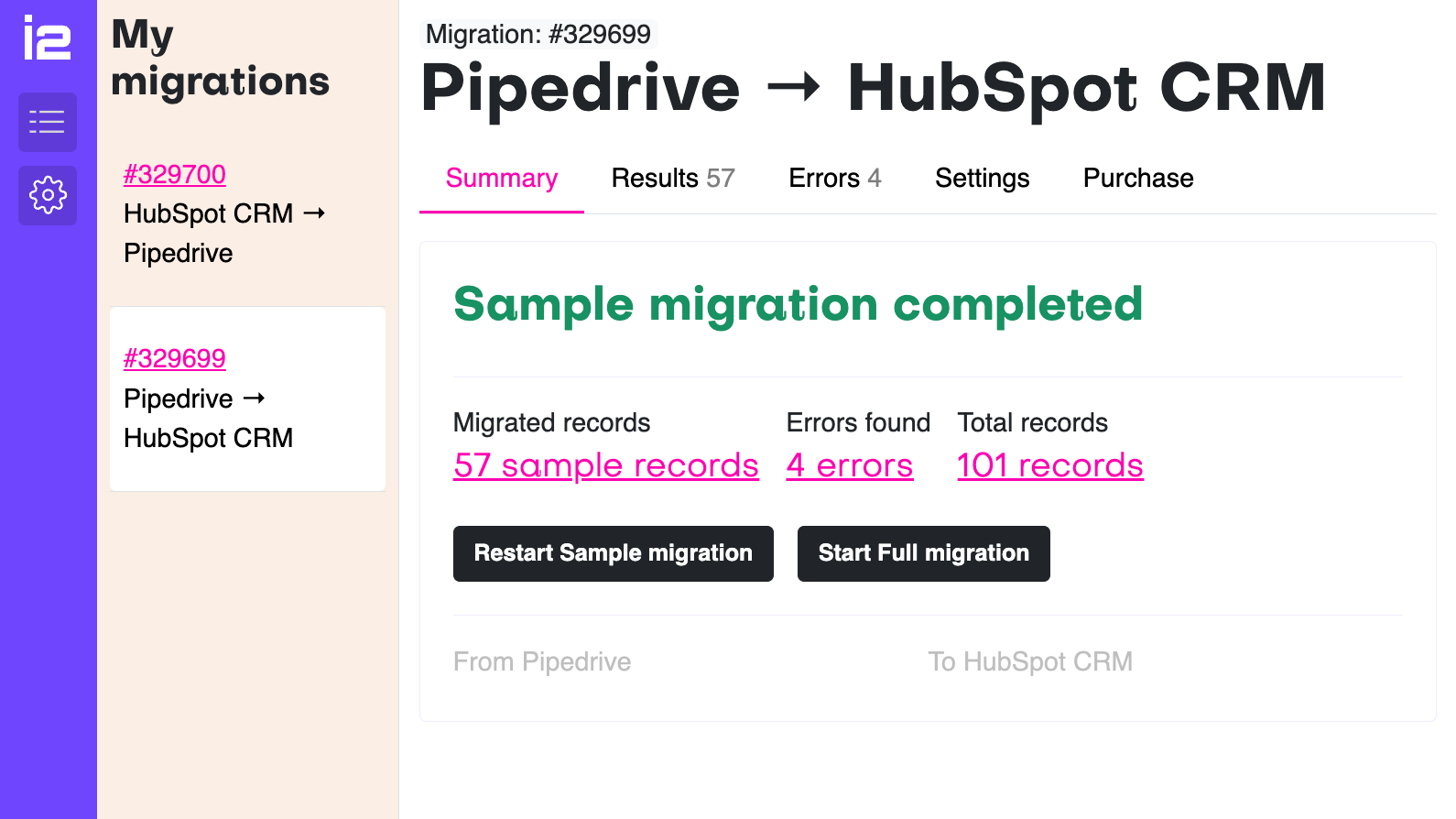View the 57 sample records link
Screen dimensions: 1456x819
click(x=605, y=465)
